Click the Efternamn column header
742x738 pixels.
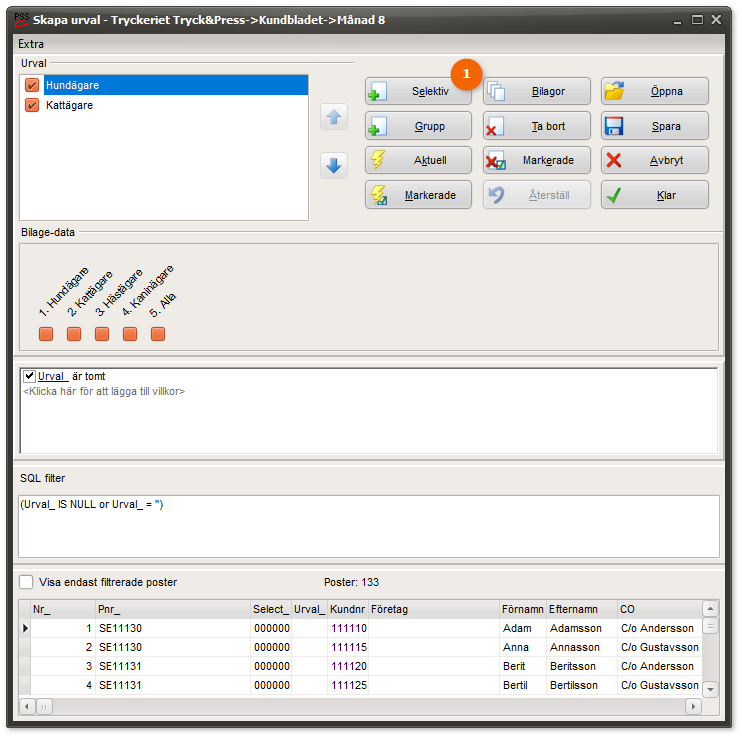tap(582, 609)
